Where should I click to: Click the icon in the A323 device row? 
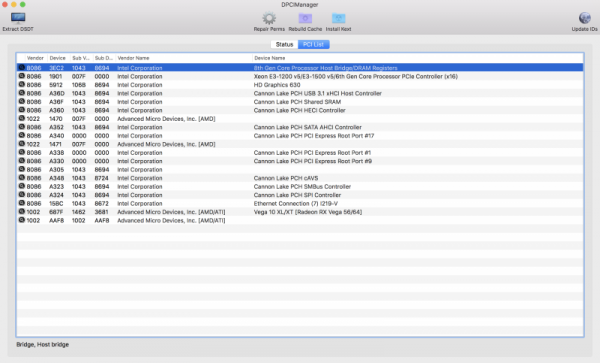[22, 186]
